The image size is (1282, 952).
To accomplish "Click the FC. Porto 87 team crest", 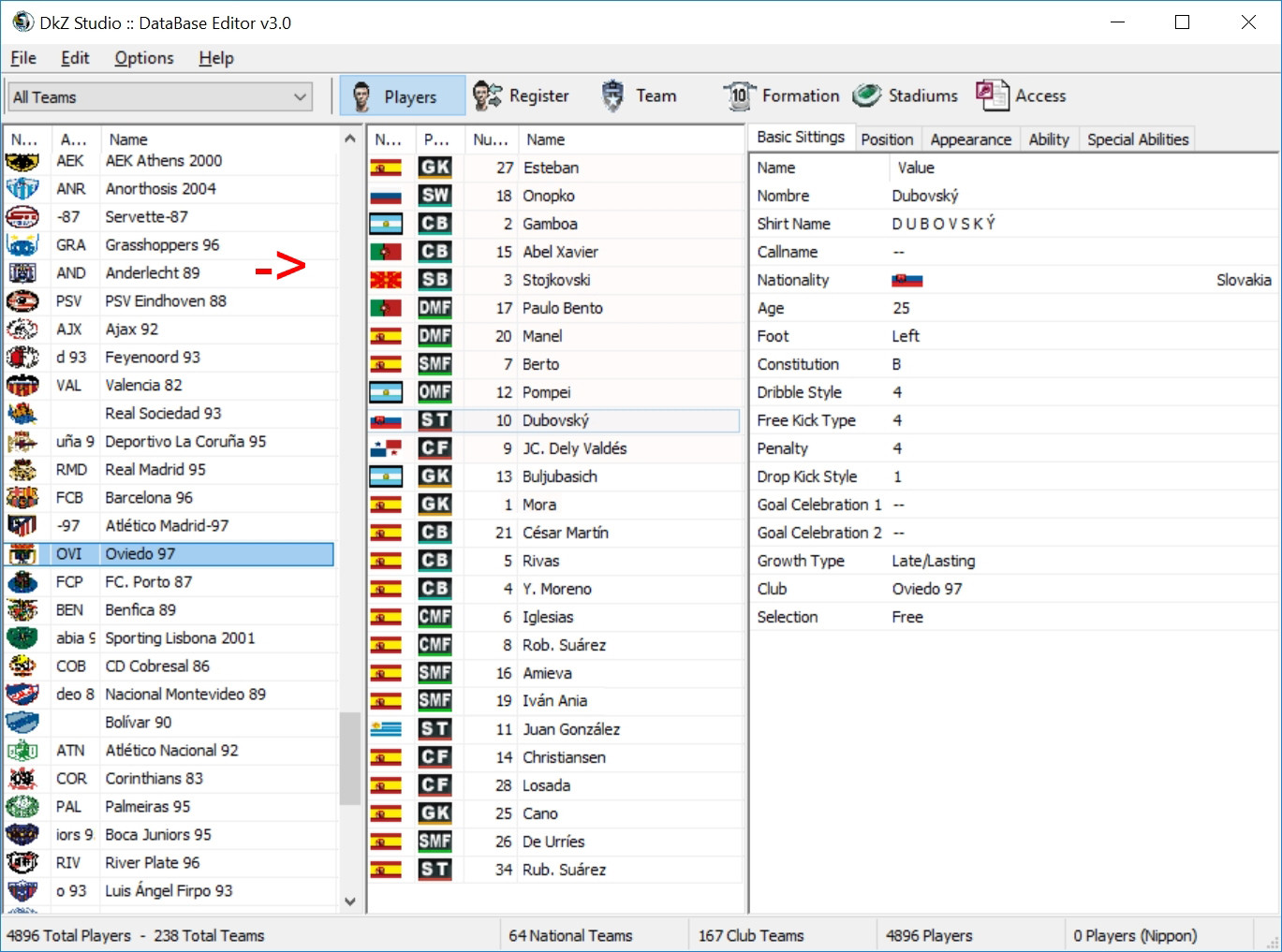I will coord(22,582).
